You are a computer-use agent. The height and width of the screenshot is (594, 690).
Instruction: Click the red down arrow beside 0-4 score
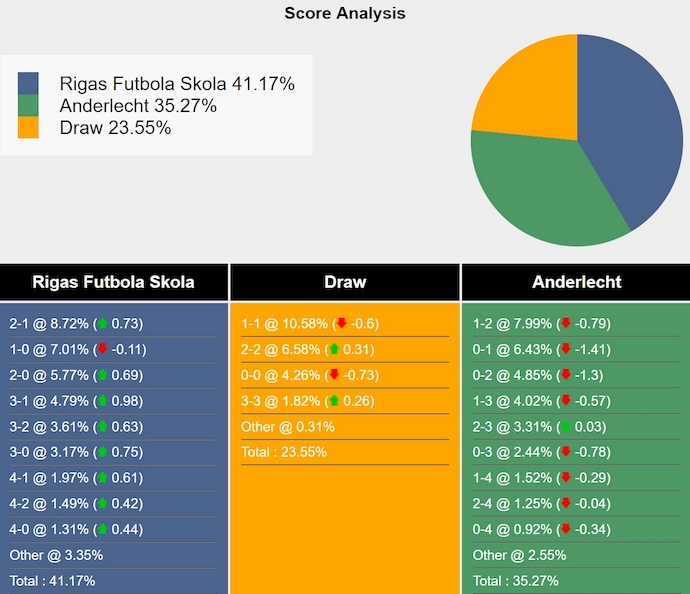click(x=565, y=529)
